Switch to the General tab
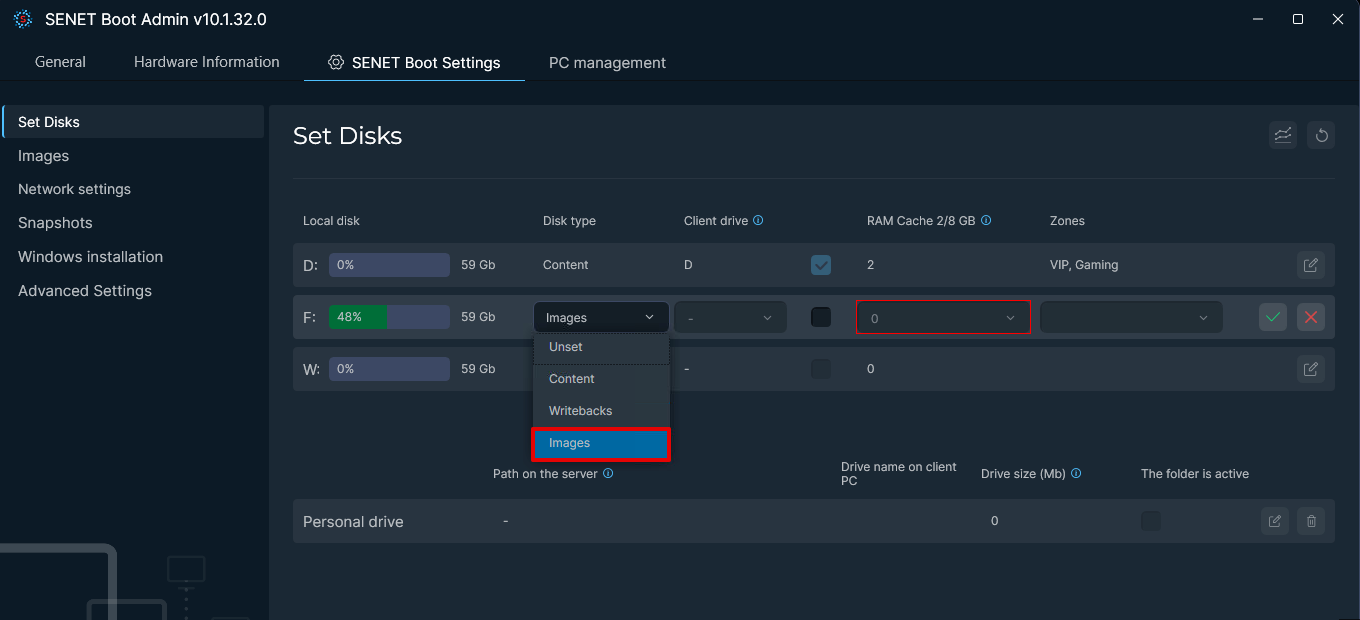 point(60,62)
